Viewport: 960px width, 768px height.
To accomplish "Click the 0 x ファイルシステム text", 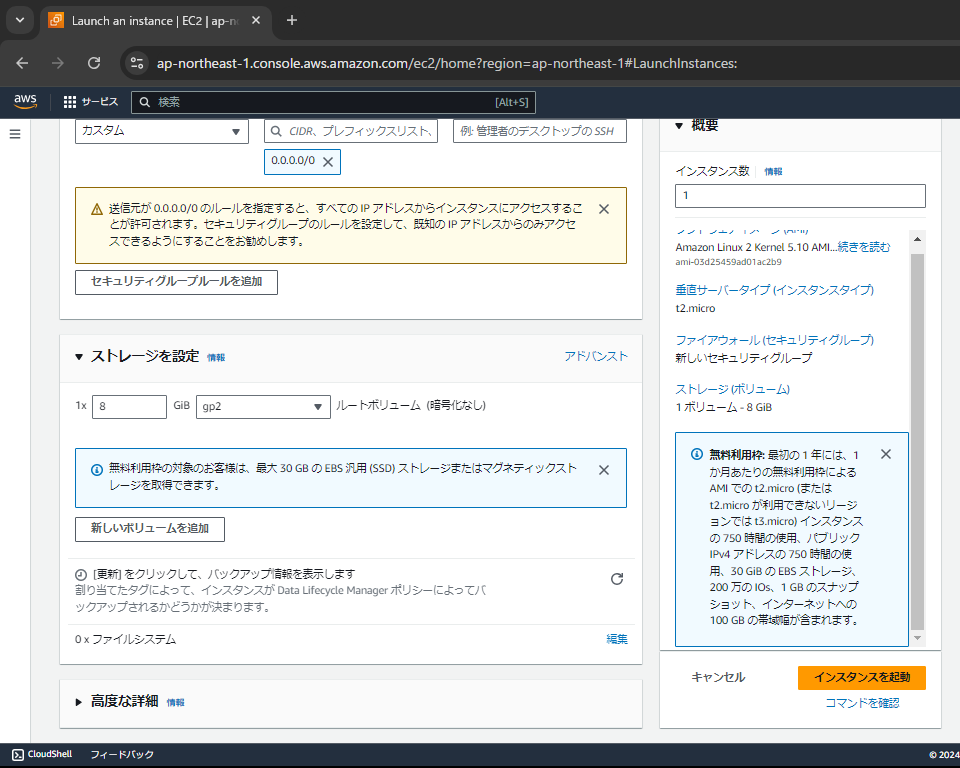I will pos(126,639).
